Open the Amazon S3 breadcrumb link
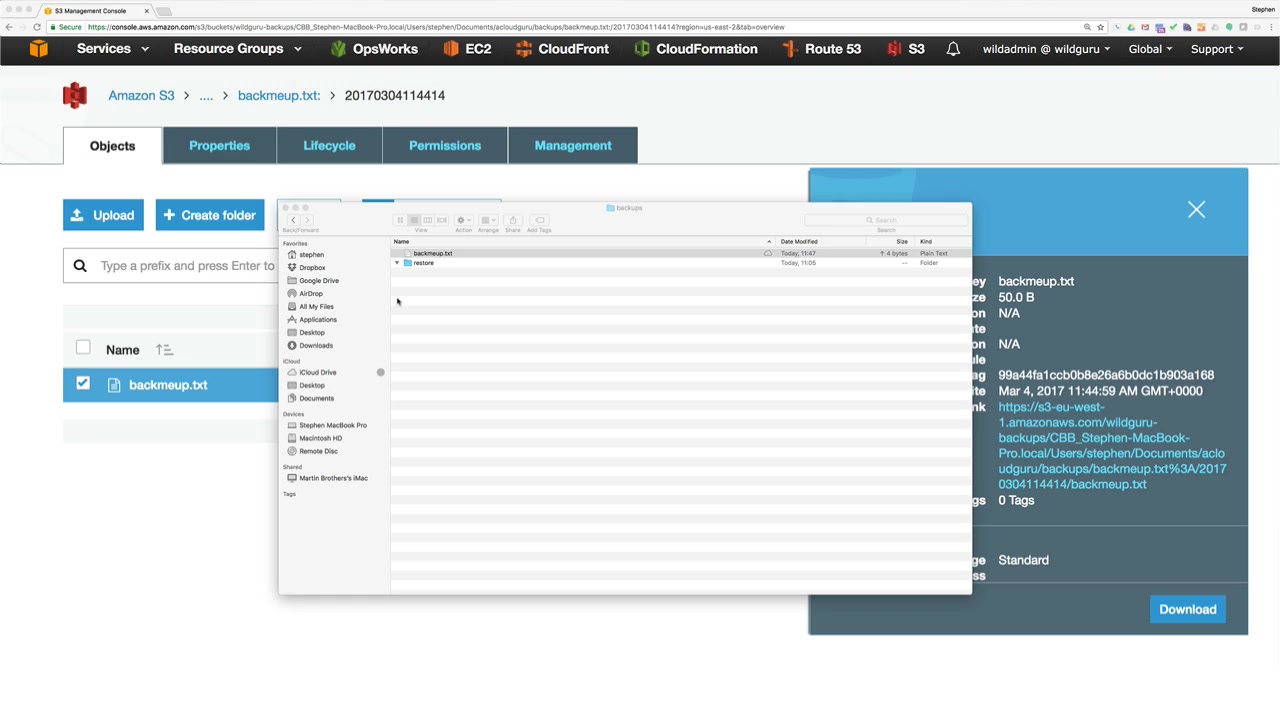This screenshot has width=1280, height=720. pos(141,96)
